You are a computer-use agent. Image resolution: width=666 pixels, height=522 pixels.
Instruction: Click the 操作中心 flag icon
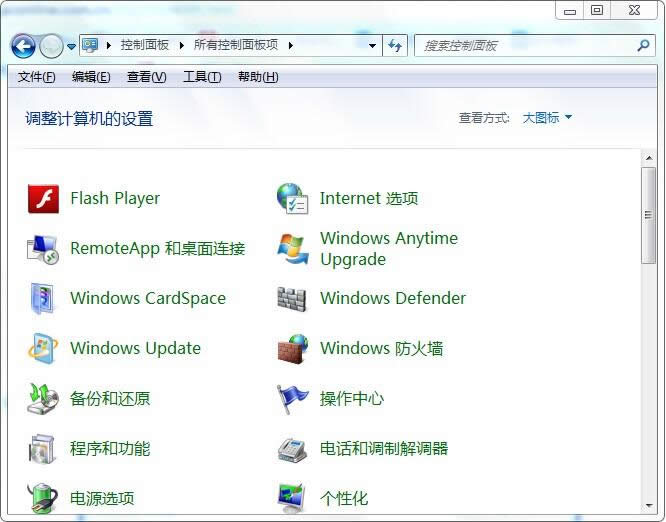tap(292, 399)
